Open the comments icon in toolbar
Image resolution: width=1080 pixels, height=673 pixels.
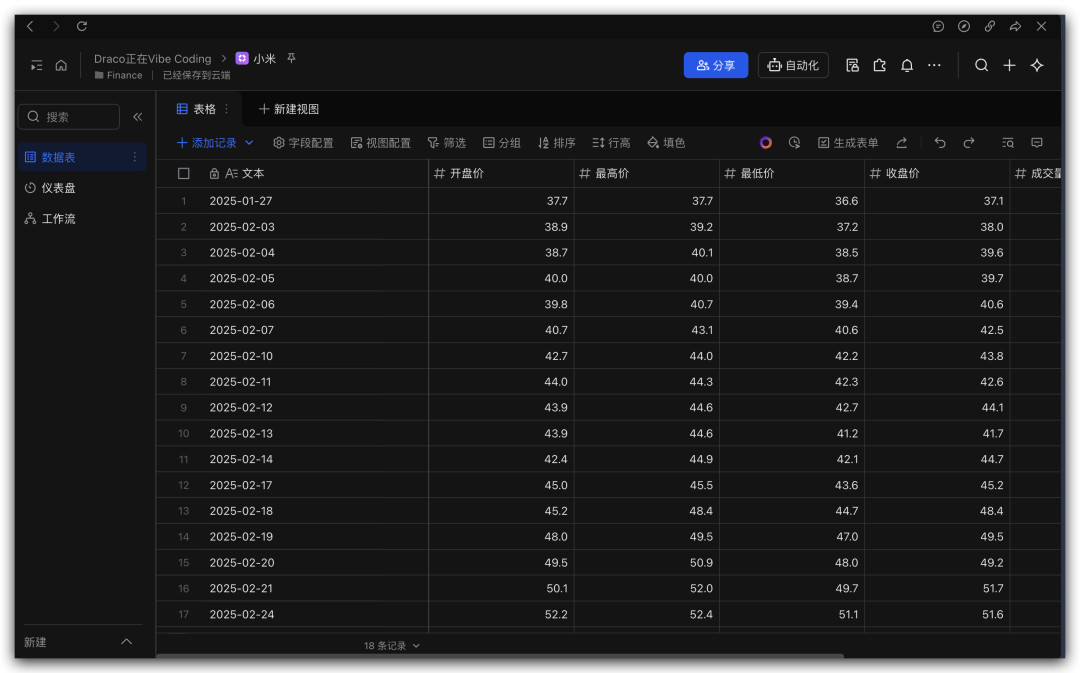(1037, 143)
